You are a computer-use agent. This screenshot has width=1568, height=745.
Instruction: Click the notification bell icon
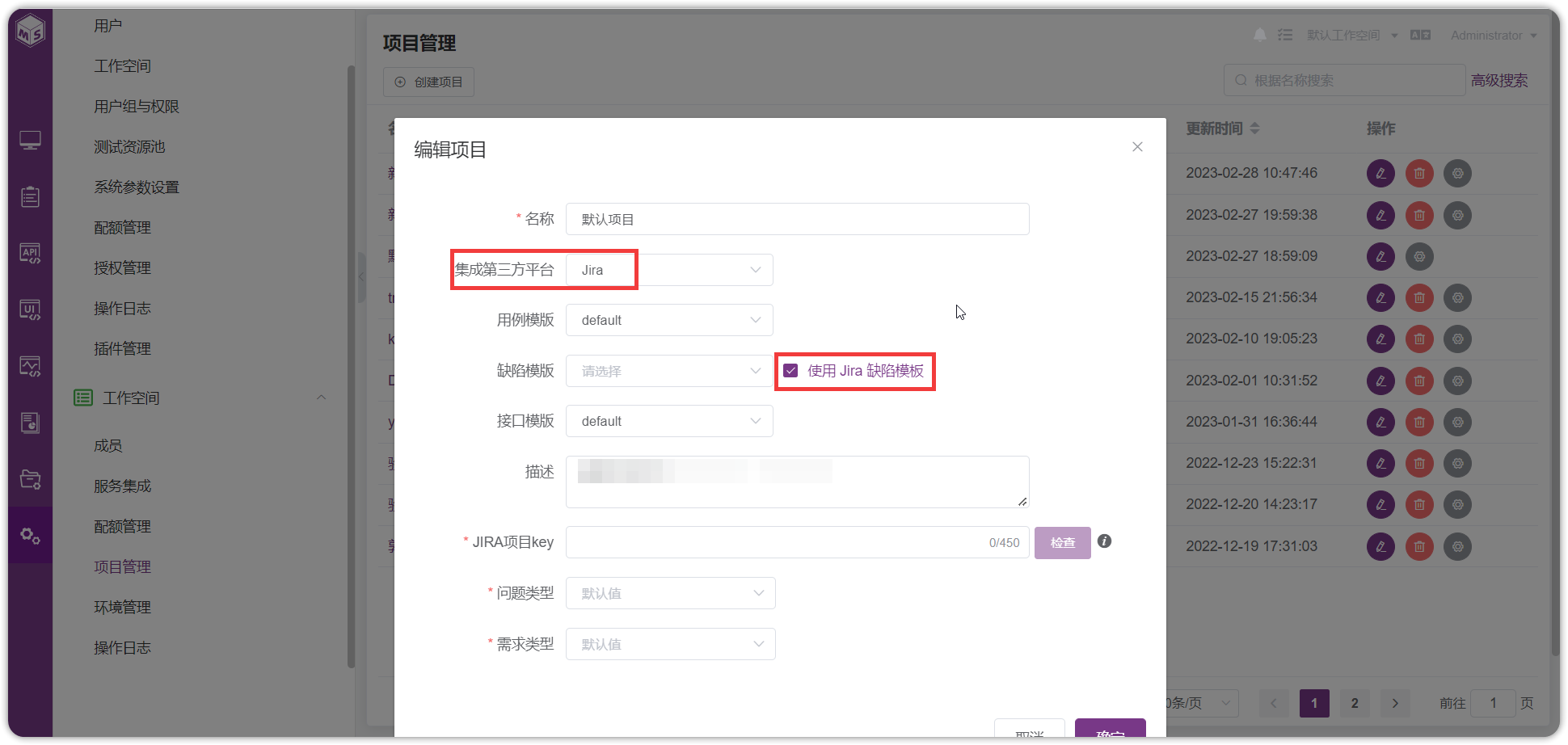click(1260, 35)
